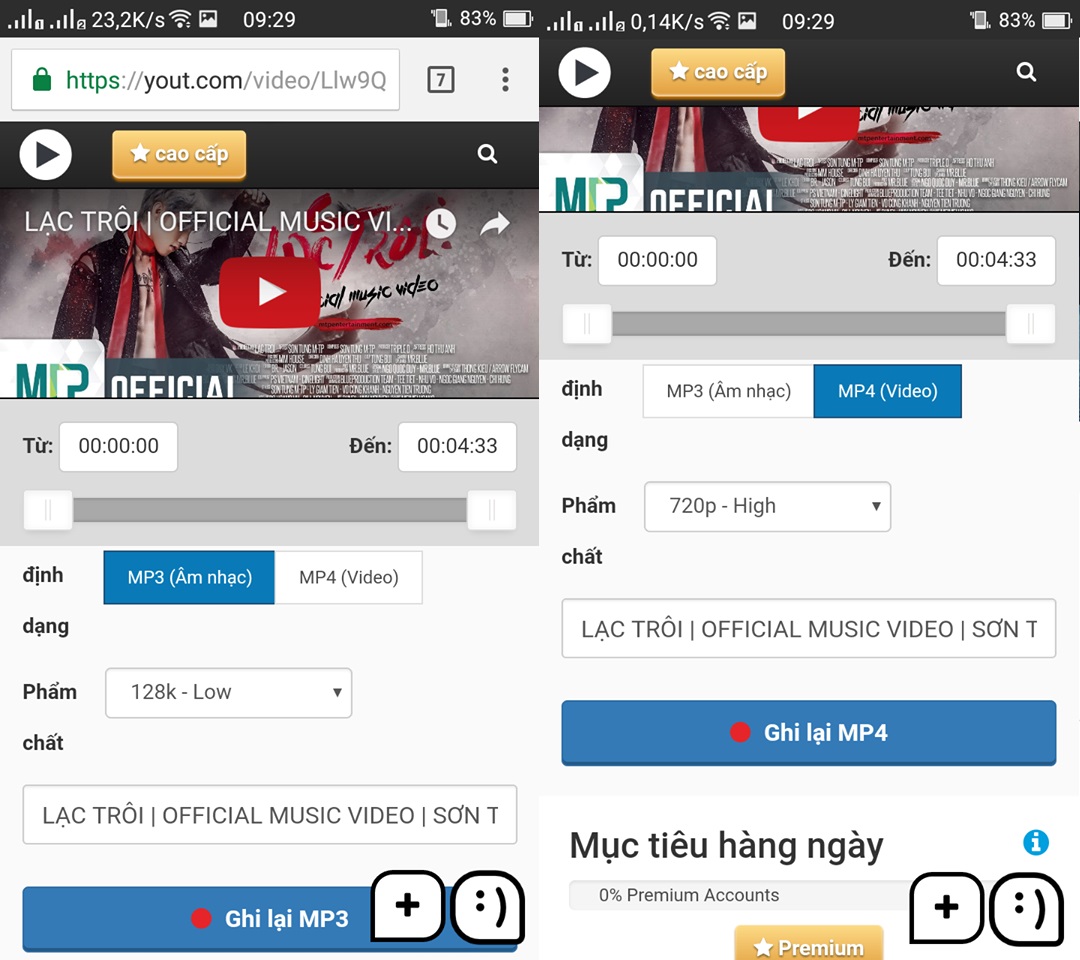Focus the Từ start time field in left screen
The width and height of the screenshot is (1080, 960).
click(x=118, y=447)
